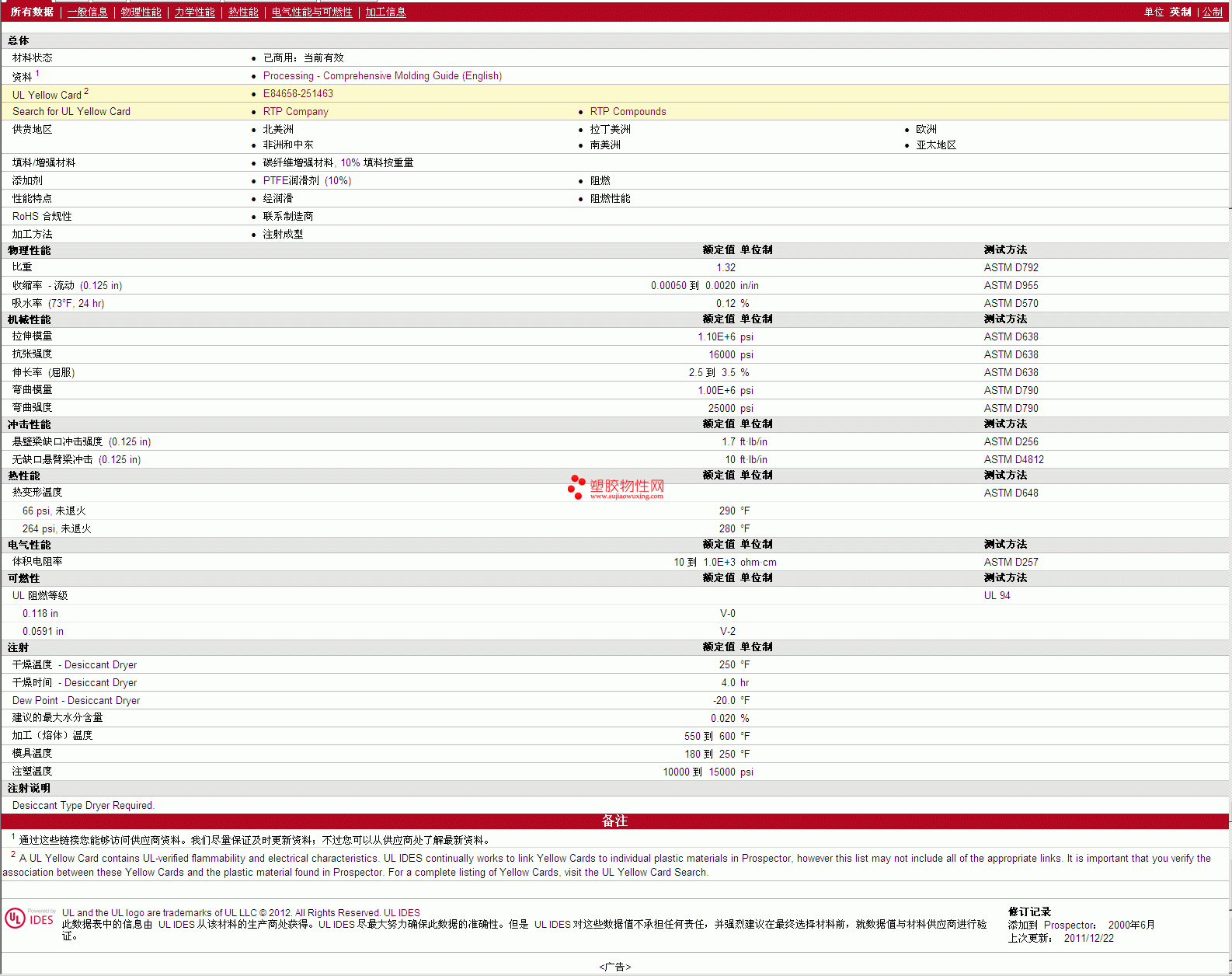This screenshot has width=1232, height=976.
Task: Click ASTM D256 test method
Action: coord(1011,441)
